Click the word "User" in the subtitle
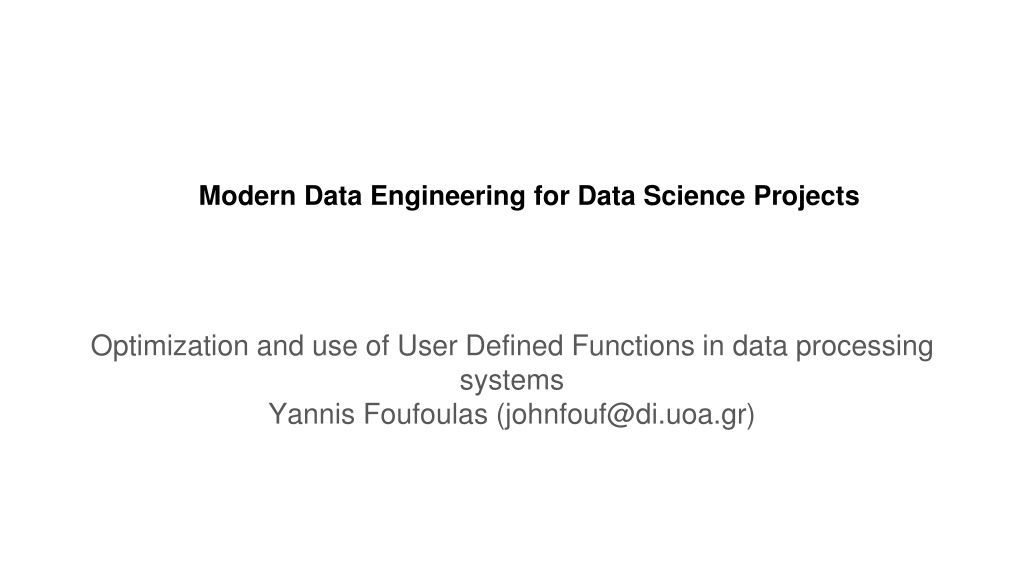 (427, 346)
